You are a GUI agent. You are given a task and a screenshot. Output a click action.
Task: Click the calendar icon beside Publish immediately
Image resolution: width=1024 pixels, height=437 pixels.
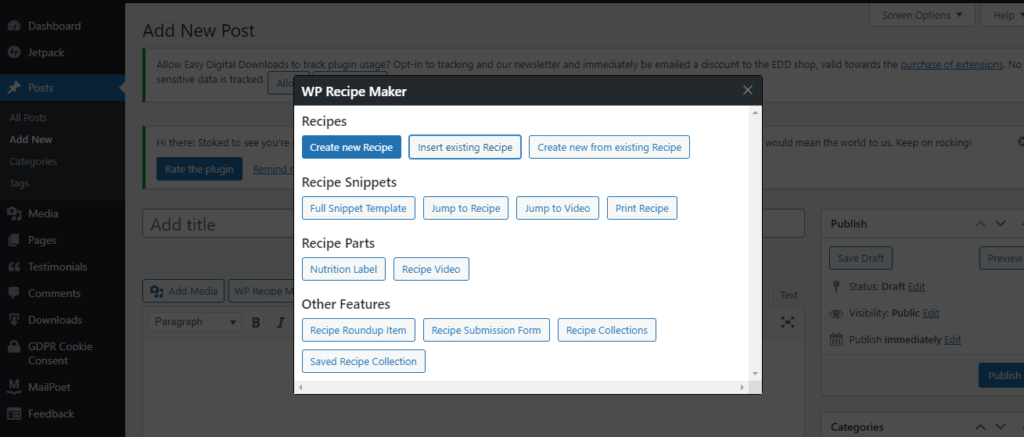(x=836, y=340)
